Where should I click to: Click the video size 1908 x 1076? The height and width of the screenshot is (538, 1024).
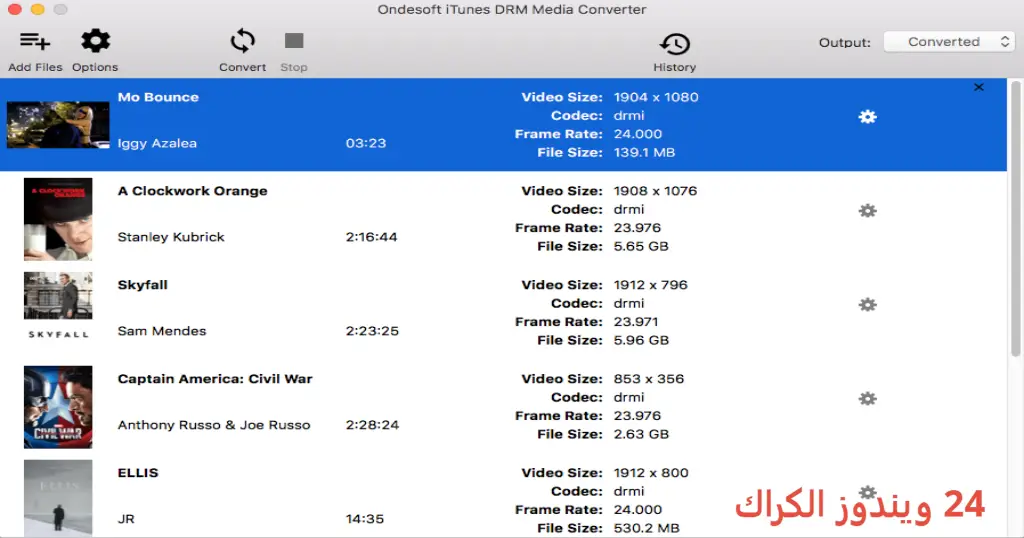[655, 191]
